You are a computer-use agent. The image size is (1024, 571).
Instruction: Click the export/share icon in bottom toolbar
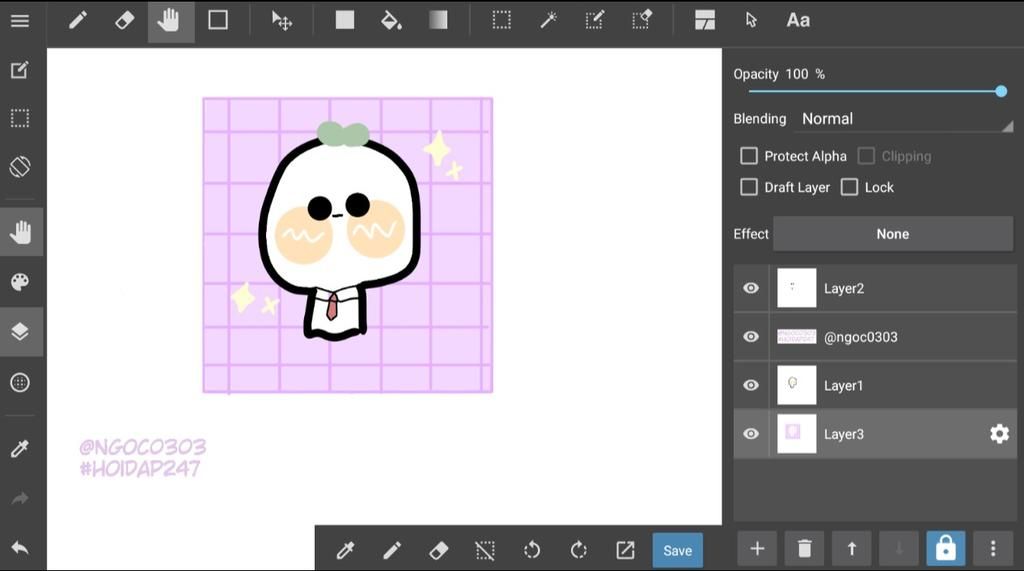626,551
